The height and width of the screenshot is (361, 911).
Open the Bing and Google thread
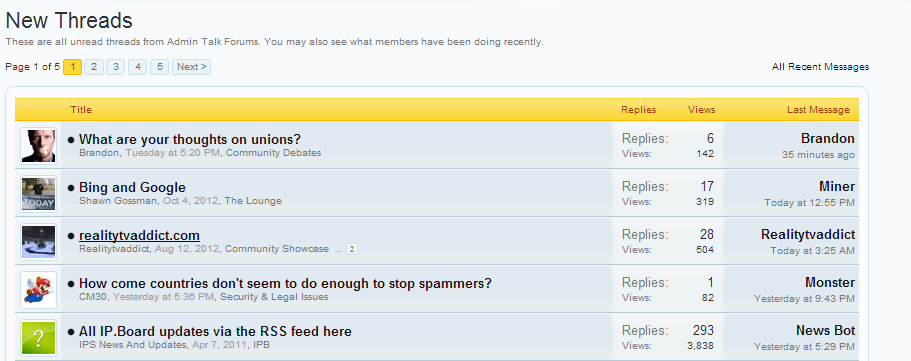(x=132, y=188)
